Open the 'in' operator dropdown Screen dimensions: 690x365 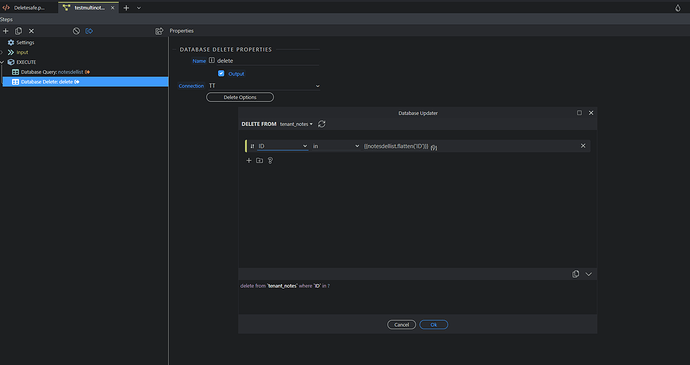[336, 146]
